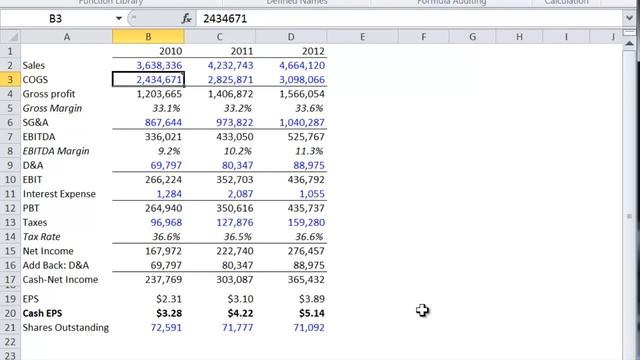Screen dimensions: 640x360
Task: Select row 10 header
Action: click(x=10, y=180)
